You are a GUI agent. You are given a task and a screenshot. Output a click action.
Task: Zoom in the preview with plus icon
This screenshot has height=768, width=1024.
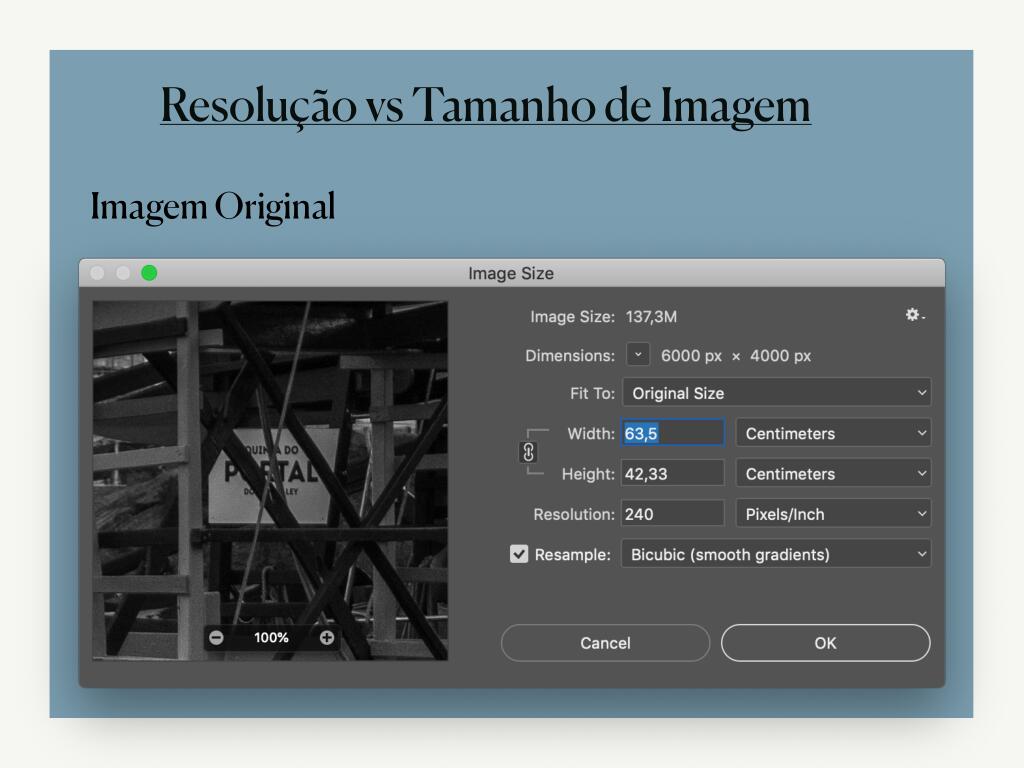click(x=327, y=638)
